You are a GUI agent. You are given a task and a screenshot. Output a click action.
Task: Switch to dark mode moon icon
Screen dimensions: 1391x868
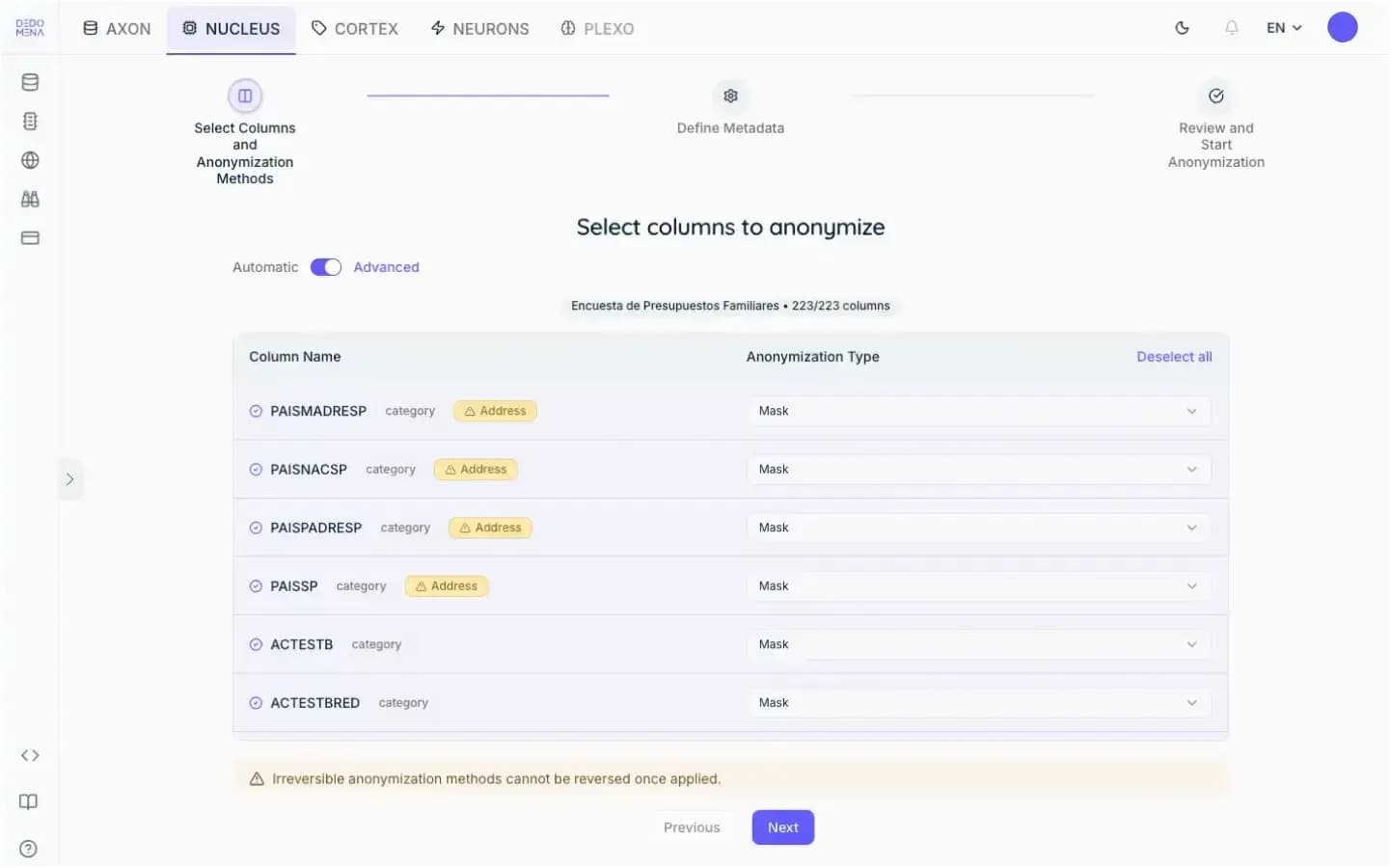(x=1183, y=28)
